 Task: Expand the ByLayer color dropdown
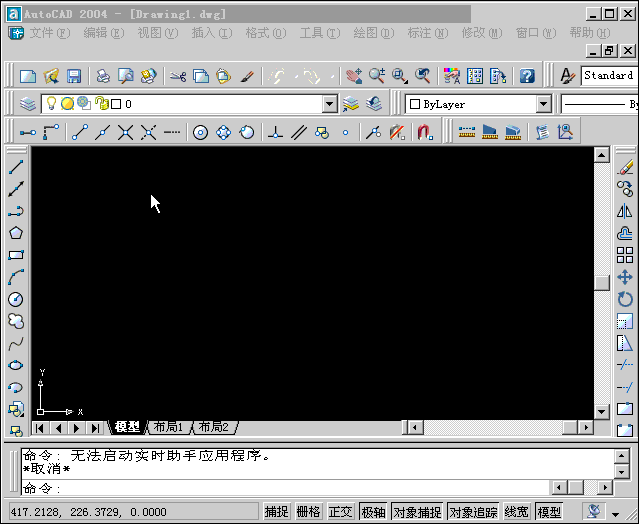pos(543,104)
